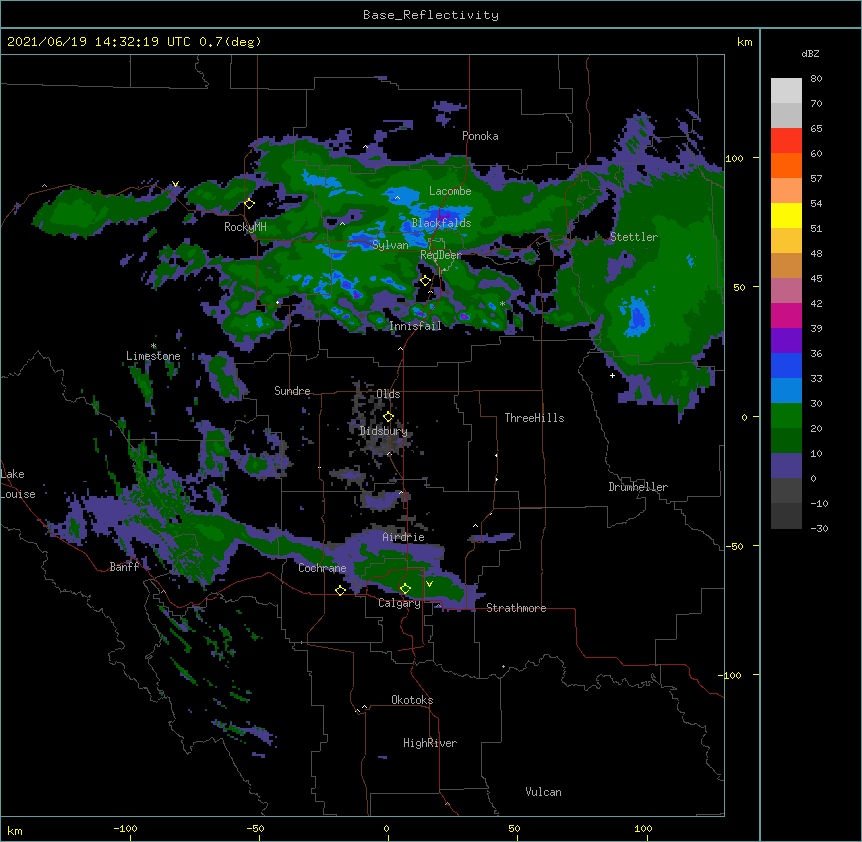
Task: Select the 57 value in the dBZ legend
Action: 816,178
